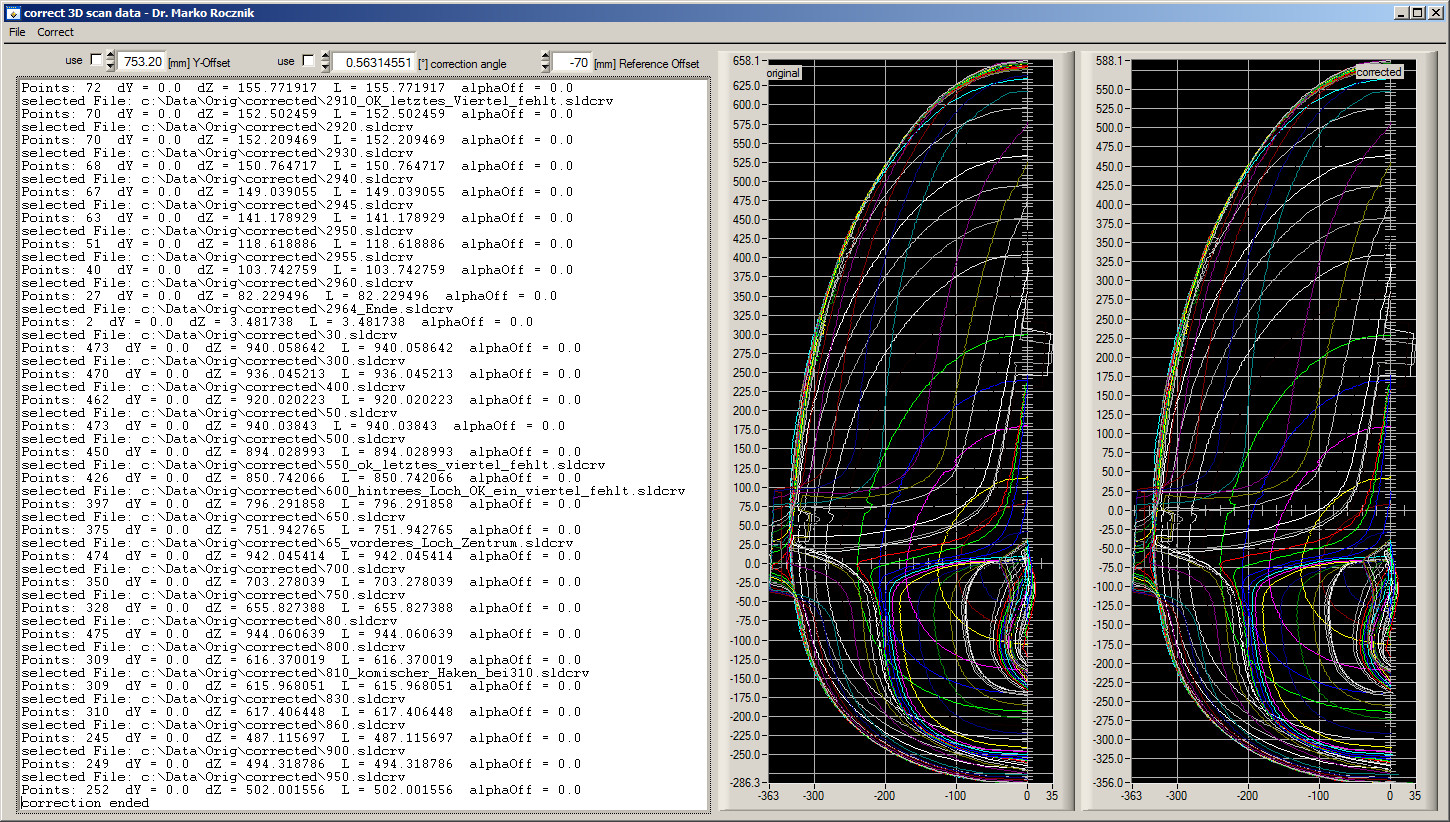Lower Reference Offset with the down arrow
Image resolution: width=1450 pixels, height=822 pixels.
pyautogui.click(x=545, y=67)
